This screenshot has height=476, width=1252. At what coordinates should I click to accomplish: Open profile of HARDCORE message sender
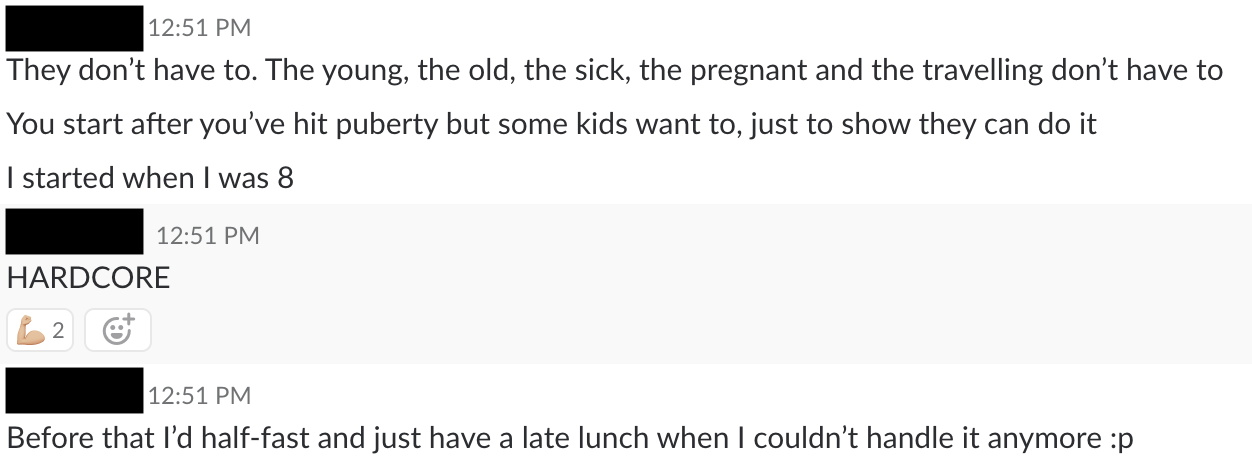click(74, 232)
